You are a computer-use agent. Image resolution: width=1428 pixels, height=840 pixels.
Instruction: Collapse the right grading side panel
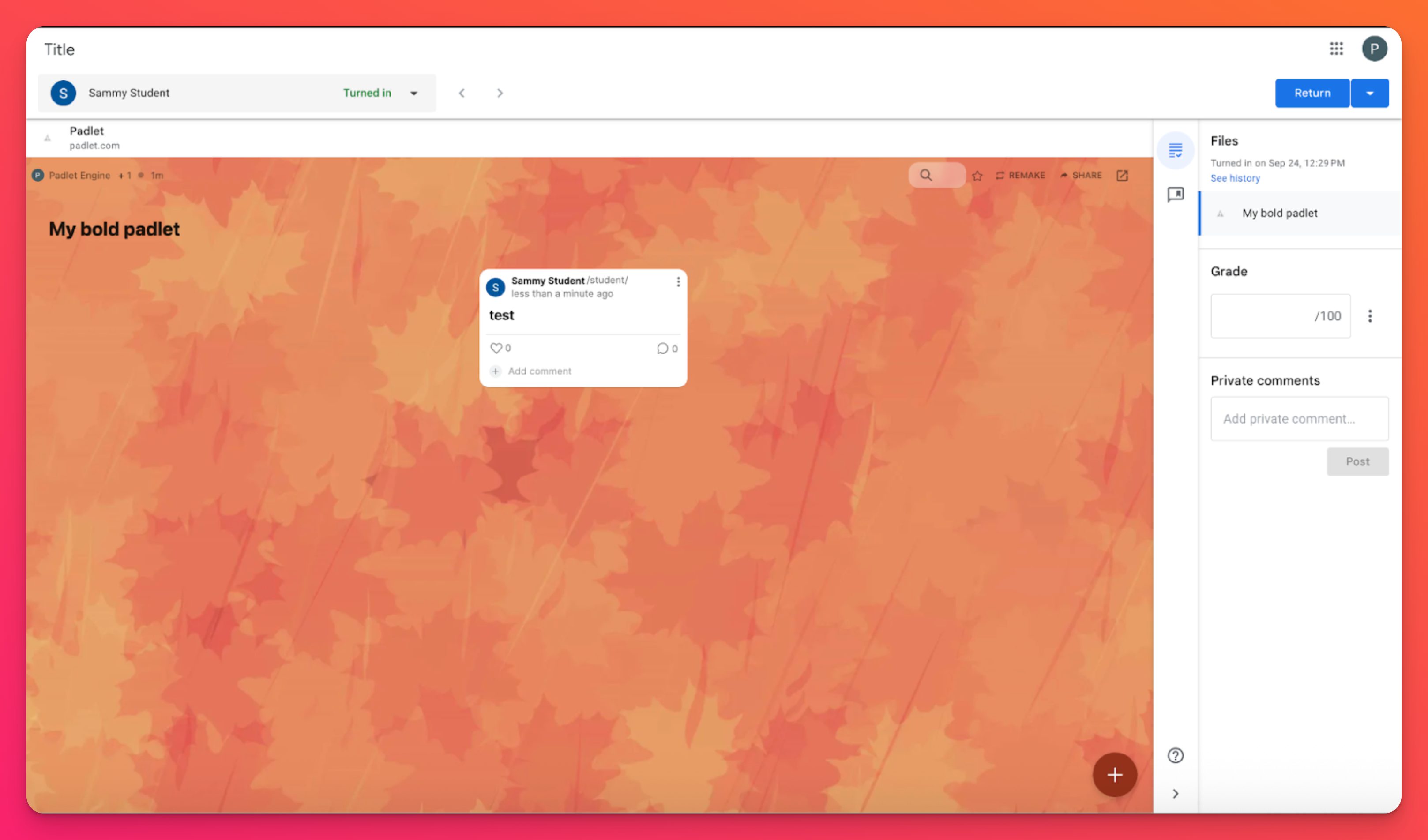click(x=1175, y=794)
